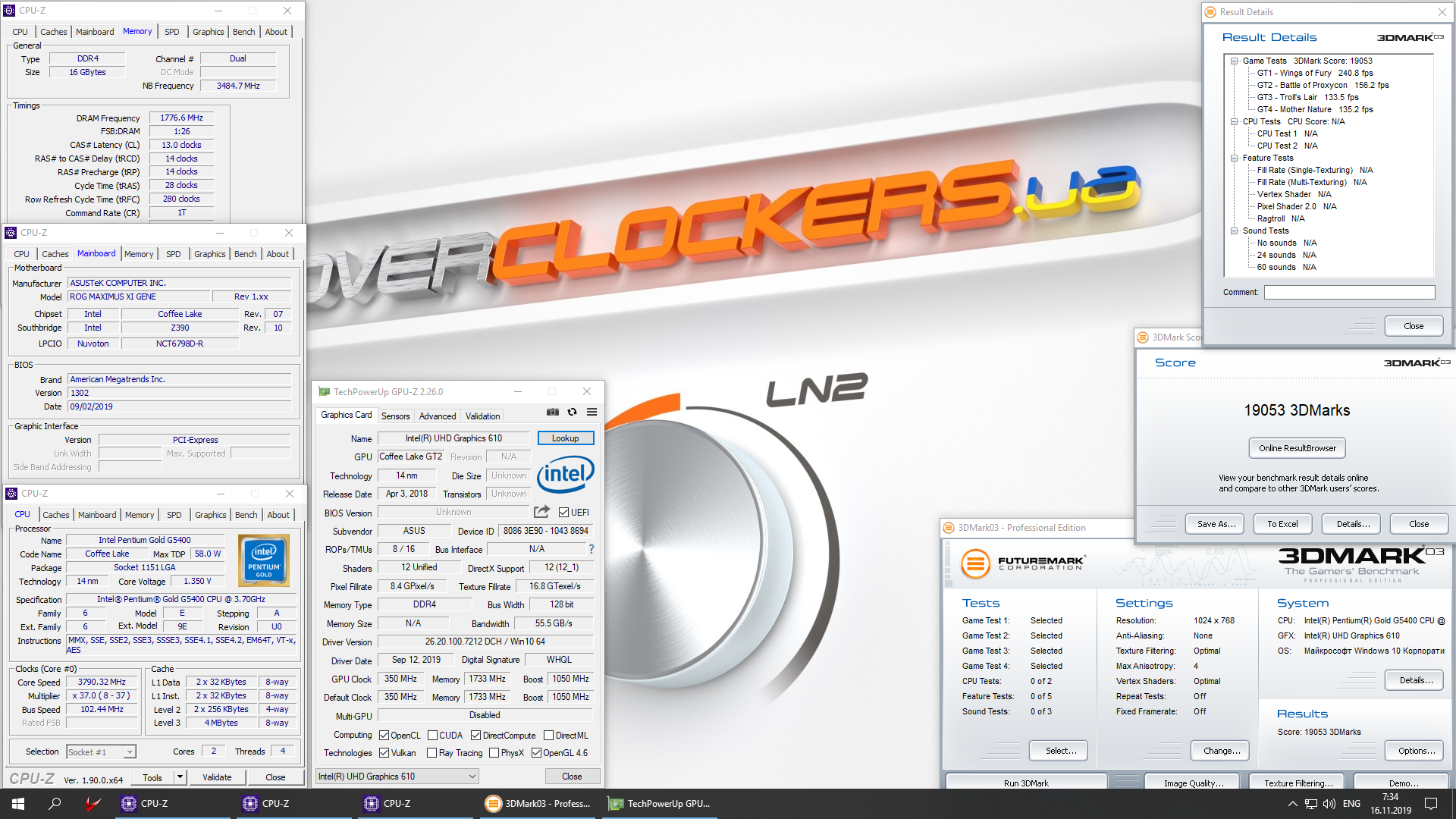
Task: Click the Lookup button in GPU-Z
Action: tap(566, 438)
